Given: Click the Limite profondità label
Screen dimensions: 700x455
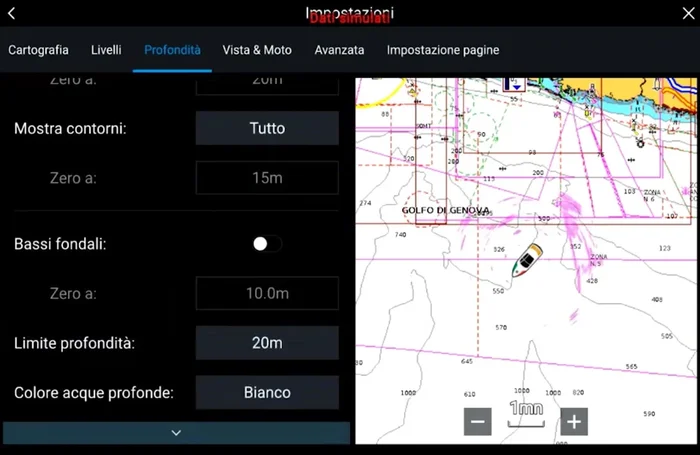Looking at the screenshot, I should [x=74, y=343].
